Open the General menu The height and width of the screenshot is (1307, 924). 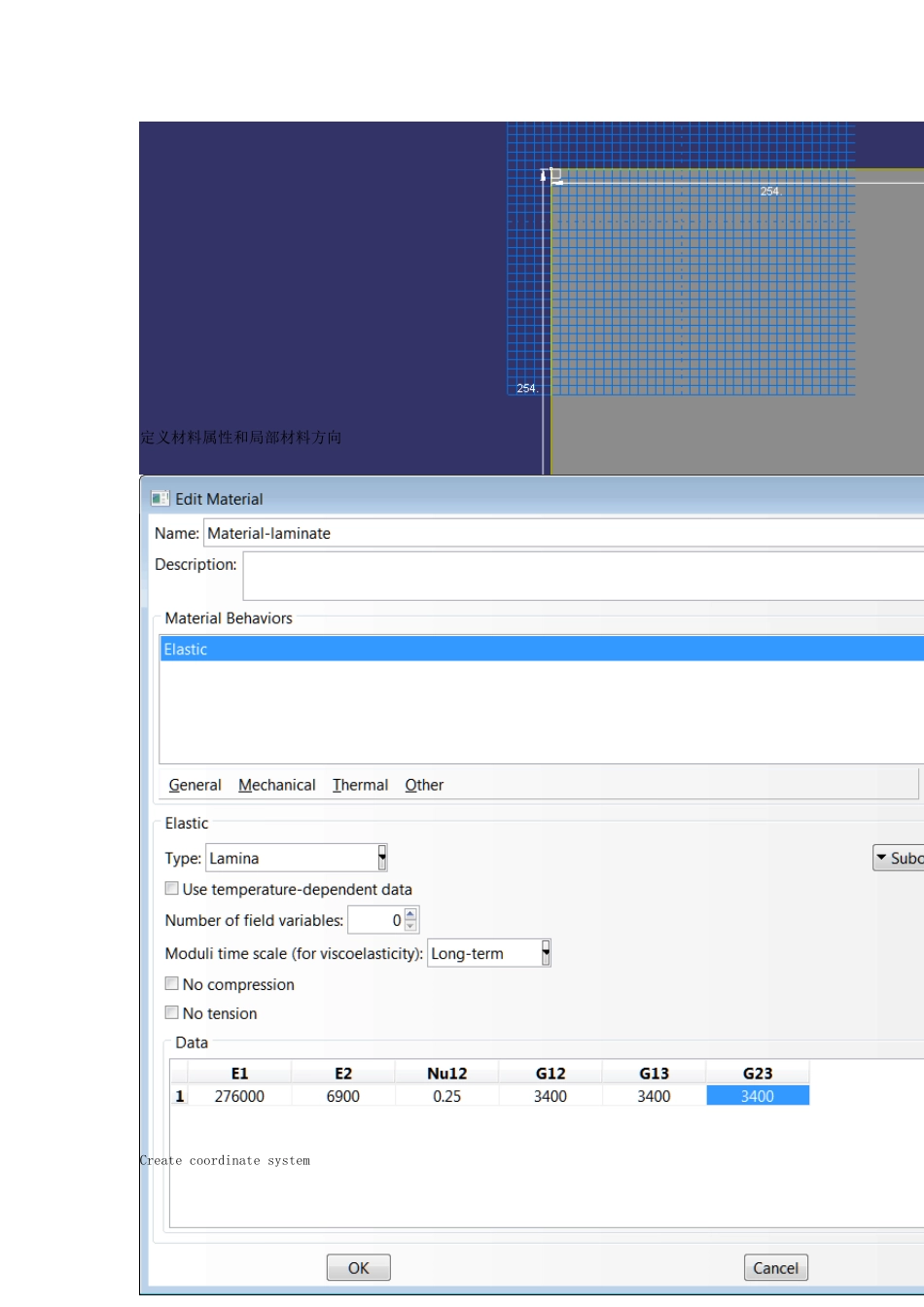195,785
